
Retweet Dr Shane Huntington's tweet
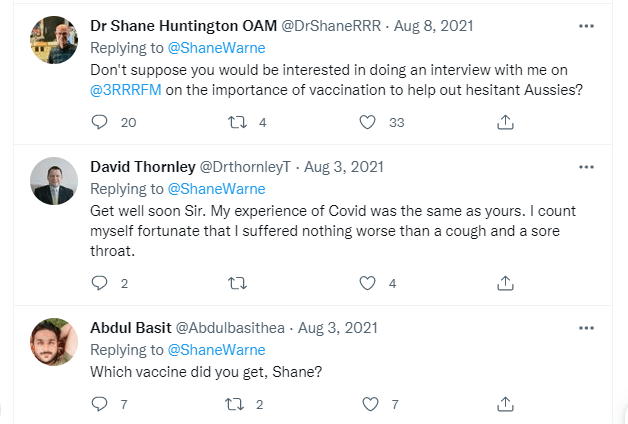(238, 122)
